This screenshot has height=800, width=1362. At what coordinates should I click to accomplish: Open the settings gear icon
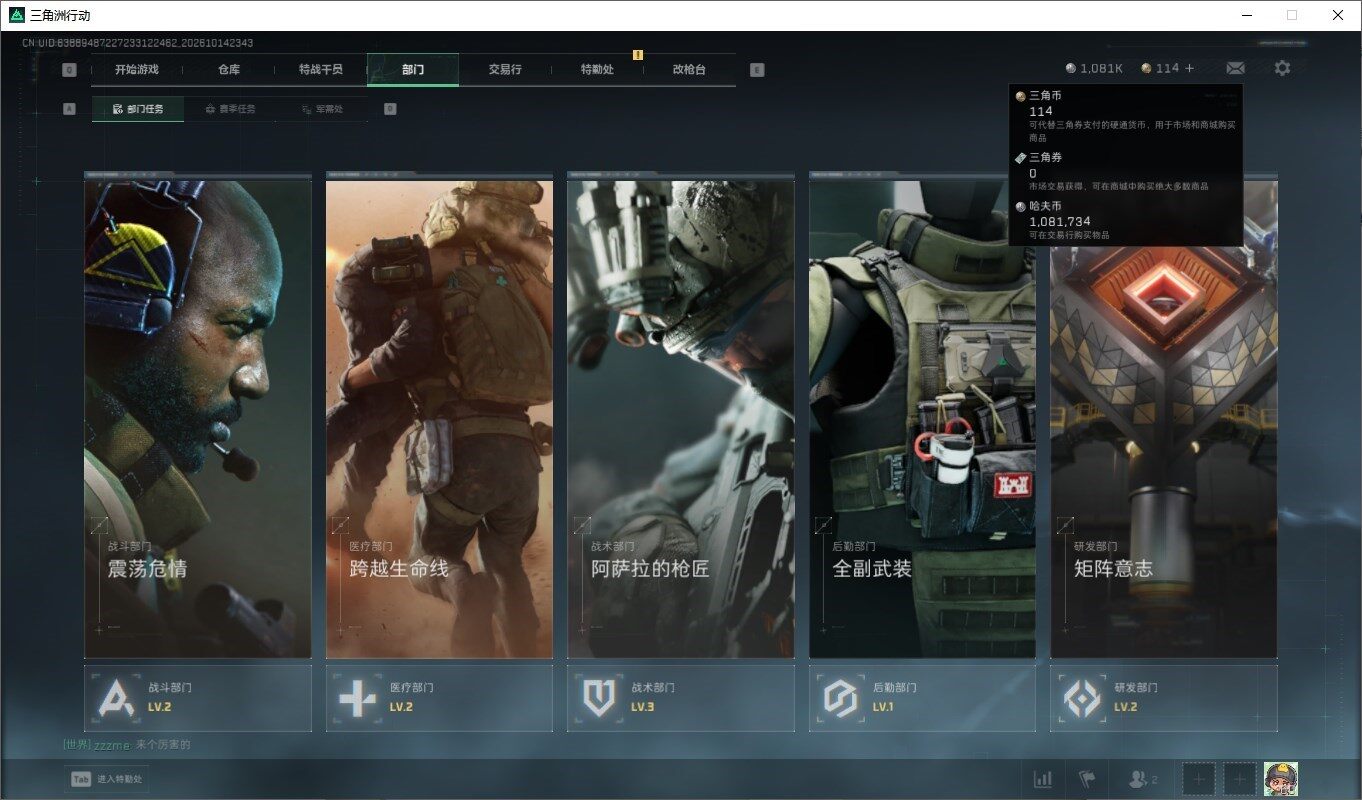[x=1282, y=68]
